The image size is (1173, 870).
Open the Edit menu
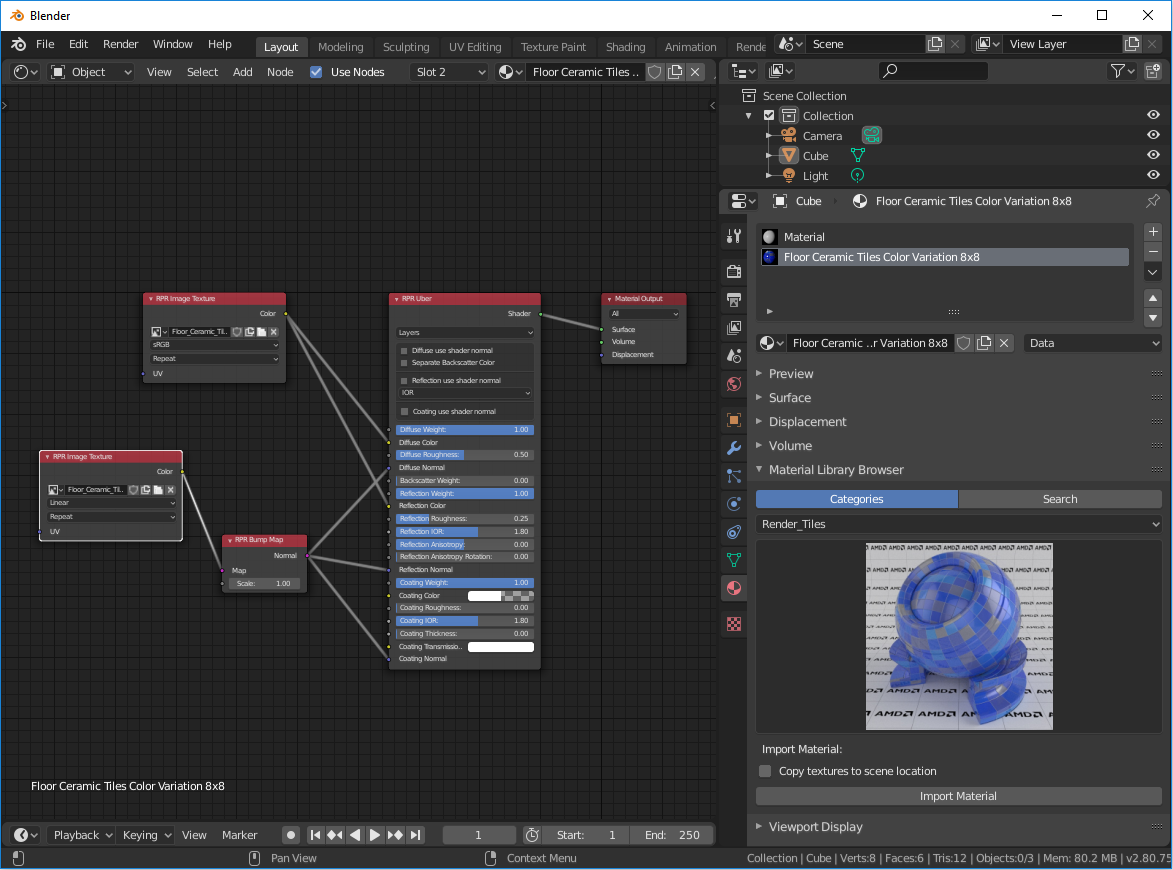(x=79, y=44)
